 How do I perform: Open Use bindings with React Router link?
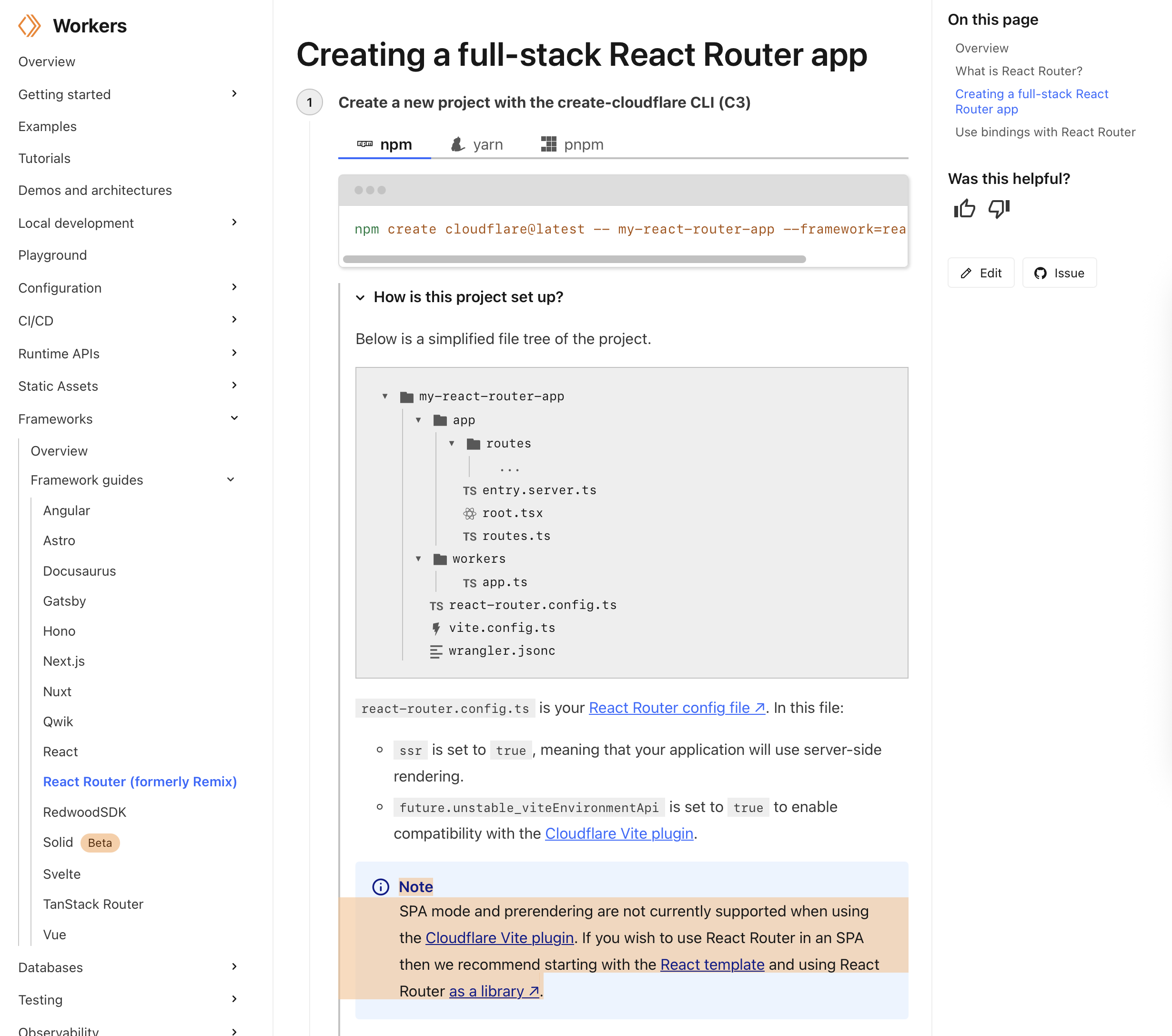[x=1045, y=132]
